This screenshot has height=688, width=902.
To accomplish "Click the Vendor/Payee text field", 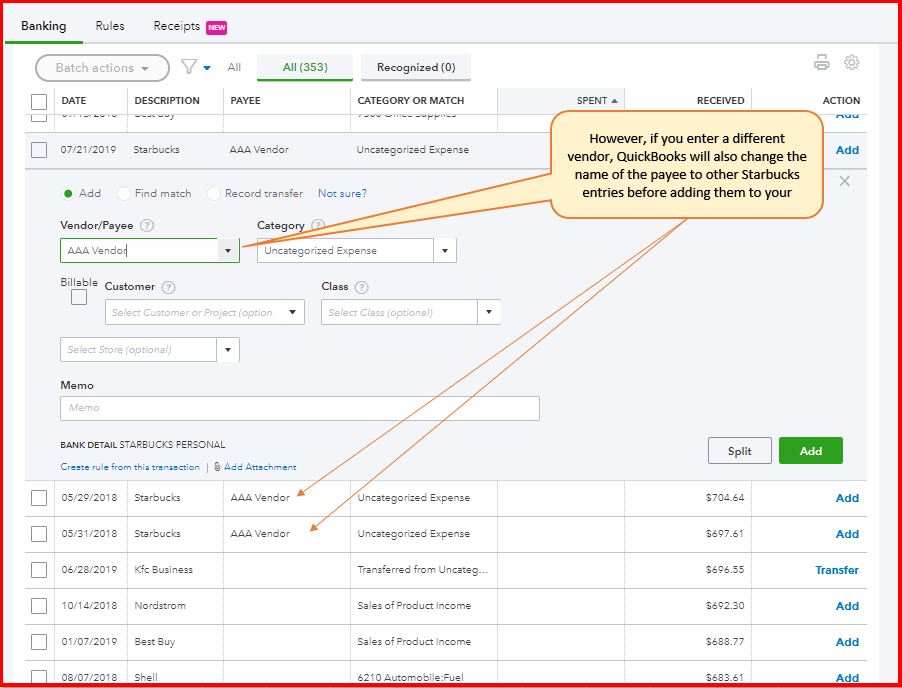I will (x=139, y=251).
